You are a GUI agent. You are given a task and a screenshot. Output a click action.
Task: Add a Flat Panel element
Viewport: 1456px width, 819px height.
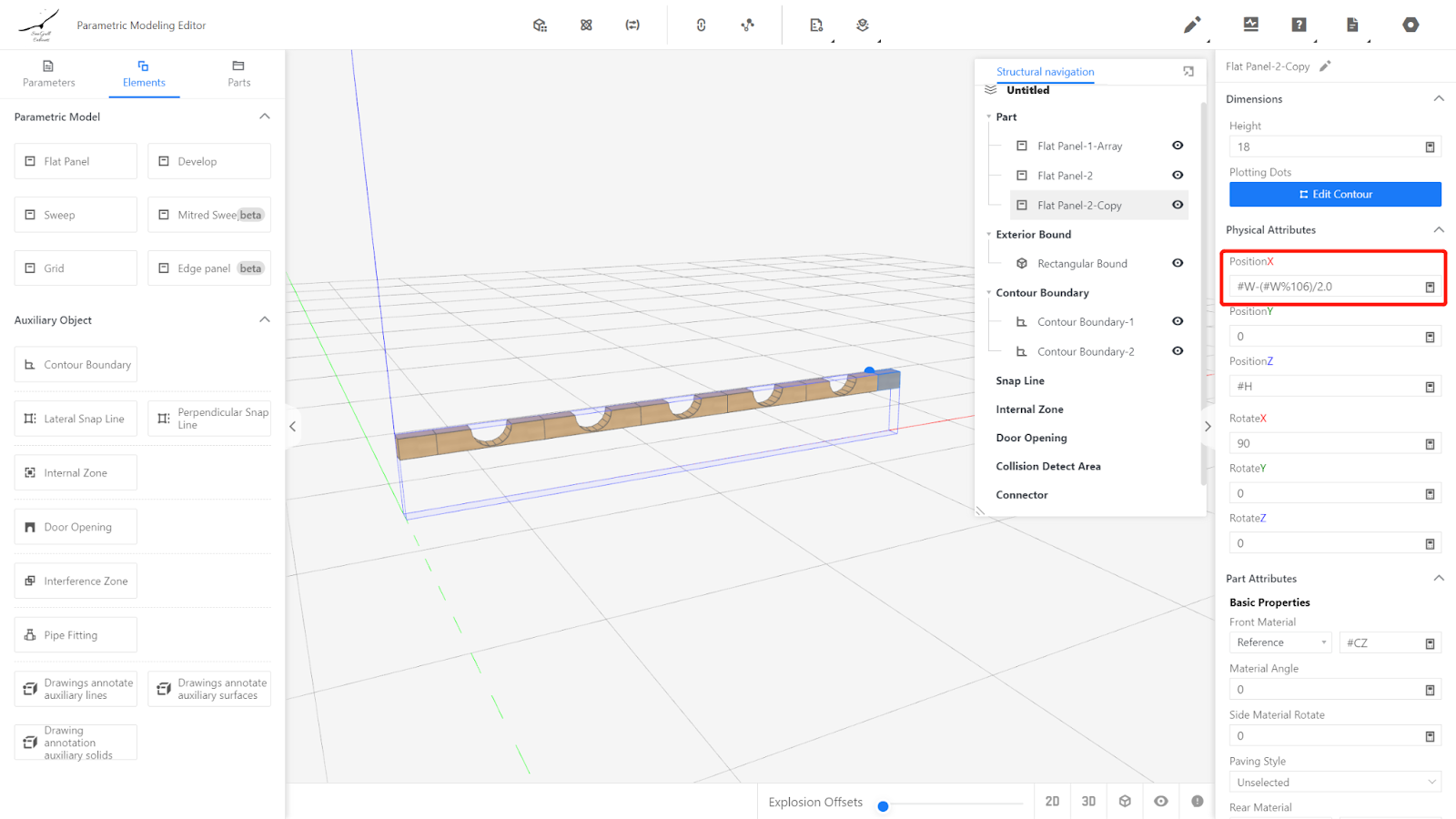(76, 162)
